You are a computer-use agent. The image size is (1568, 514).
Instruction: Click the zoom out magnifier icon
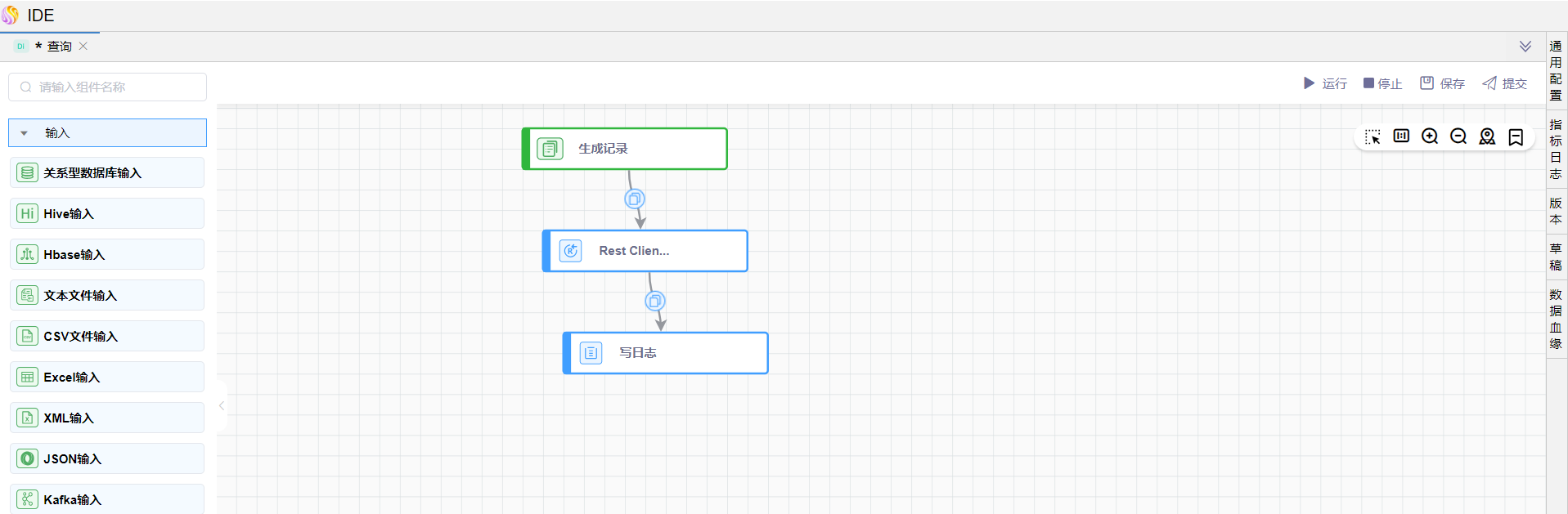(1458, 136)
